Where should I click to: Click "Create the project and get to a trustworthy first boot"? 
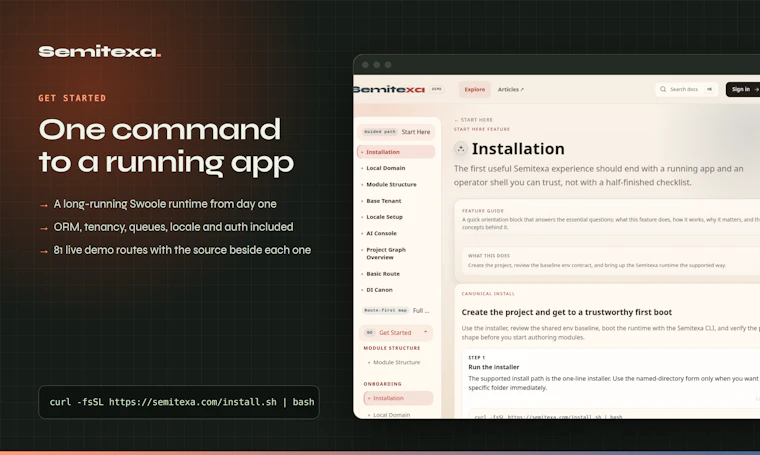click(567, 313)
